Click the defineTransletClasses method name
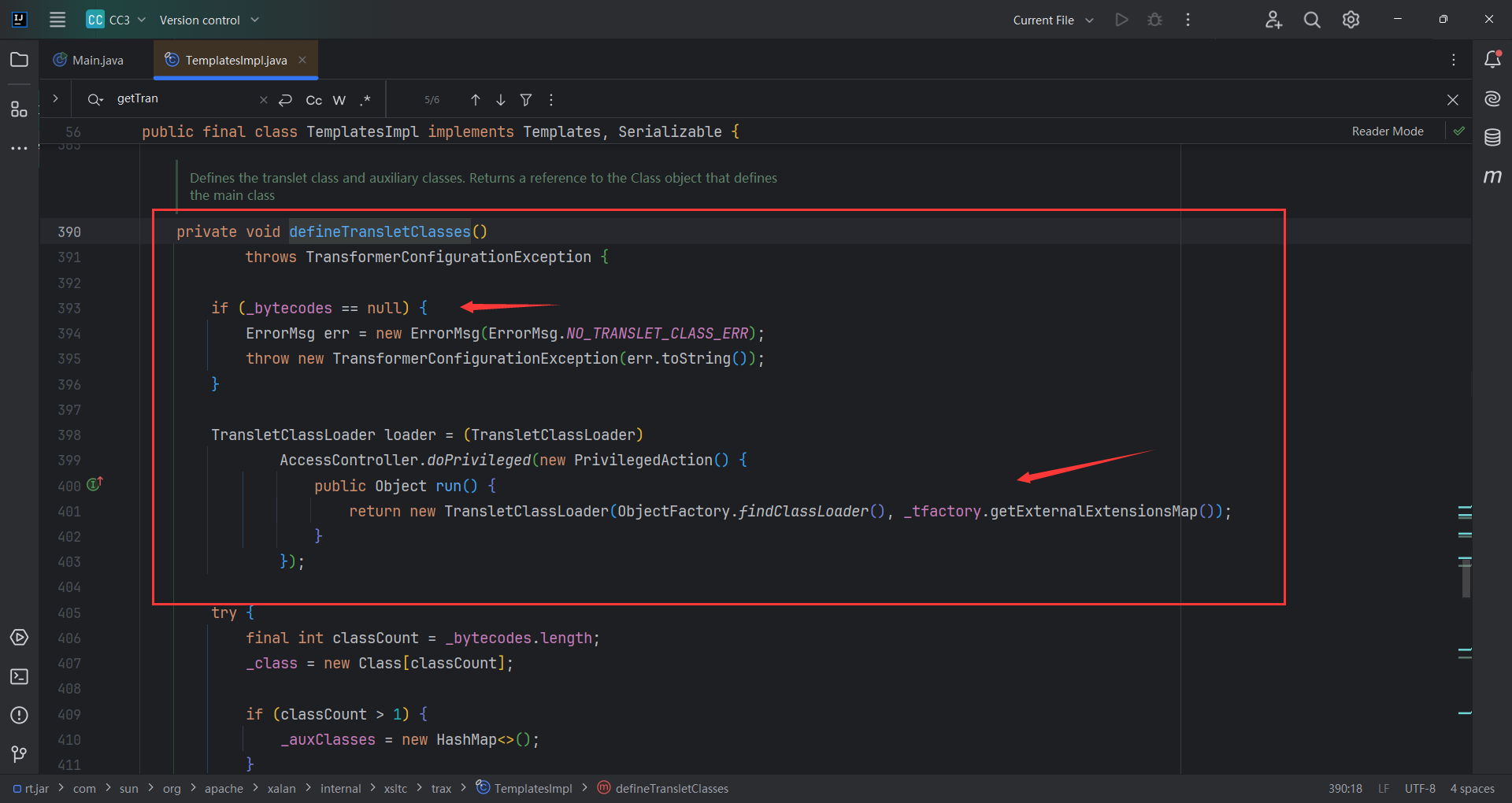 (380, 231)
